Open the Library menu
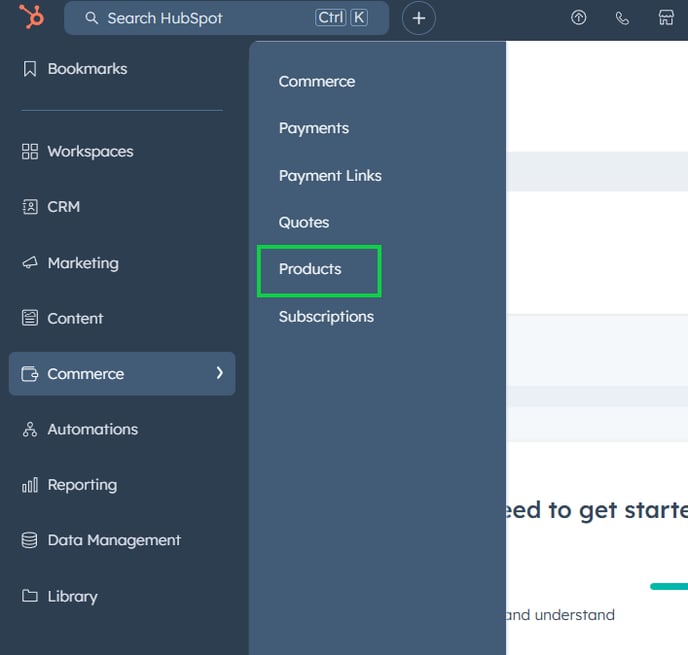 (72, 597)
